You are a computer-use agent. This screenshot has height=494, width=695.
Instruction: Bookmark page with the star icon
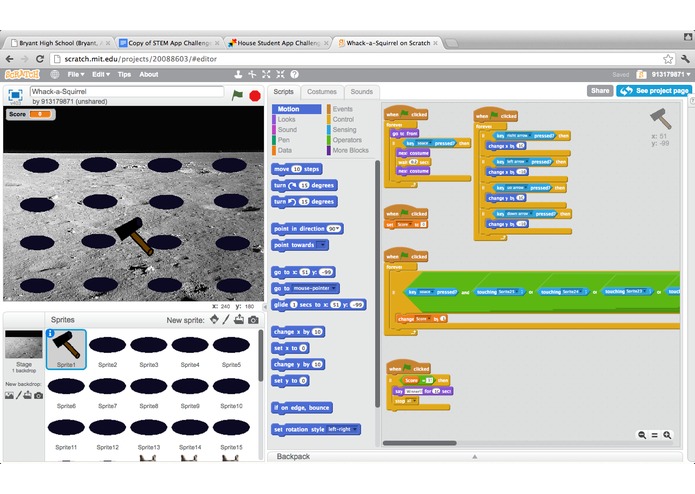668,58
